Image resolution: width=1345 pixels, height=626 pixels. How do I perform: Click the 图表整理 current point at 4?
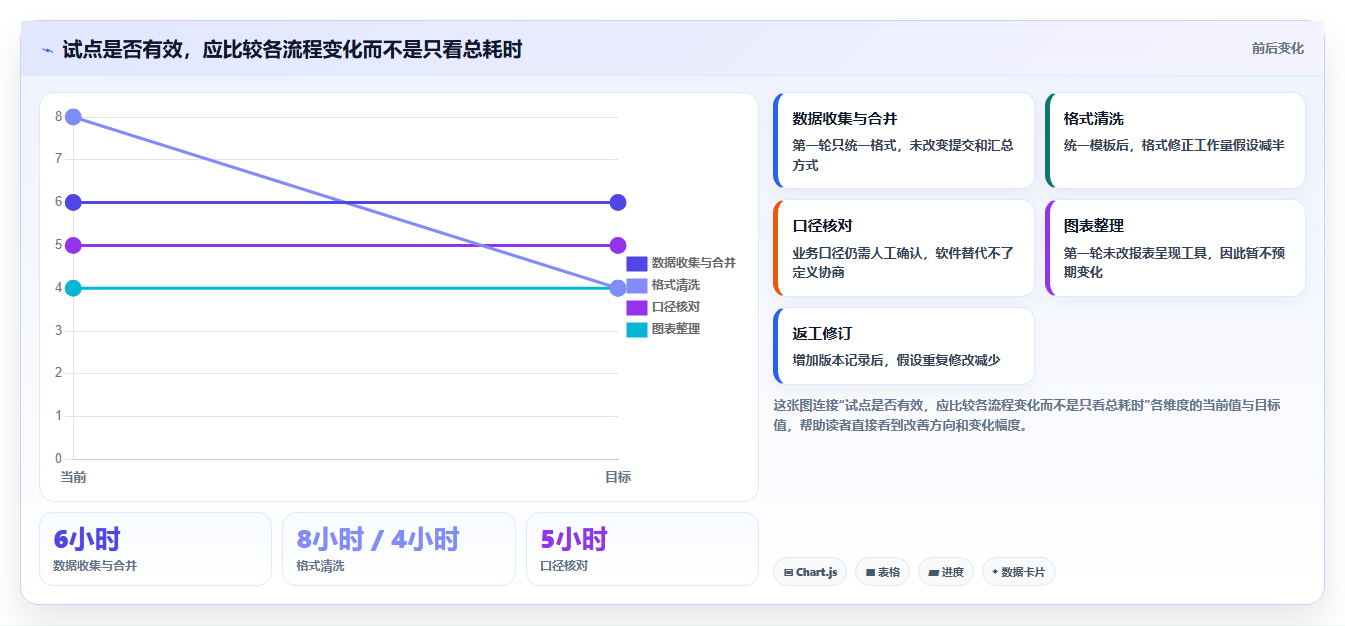click(73, 288)
